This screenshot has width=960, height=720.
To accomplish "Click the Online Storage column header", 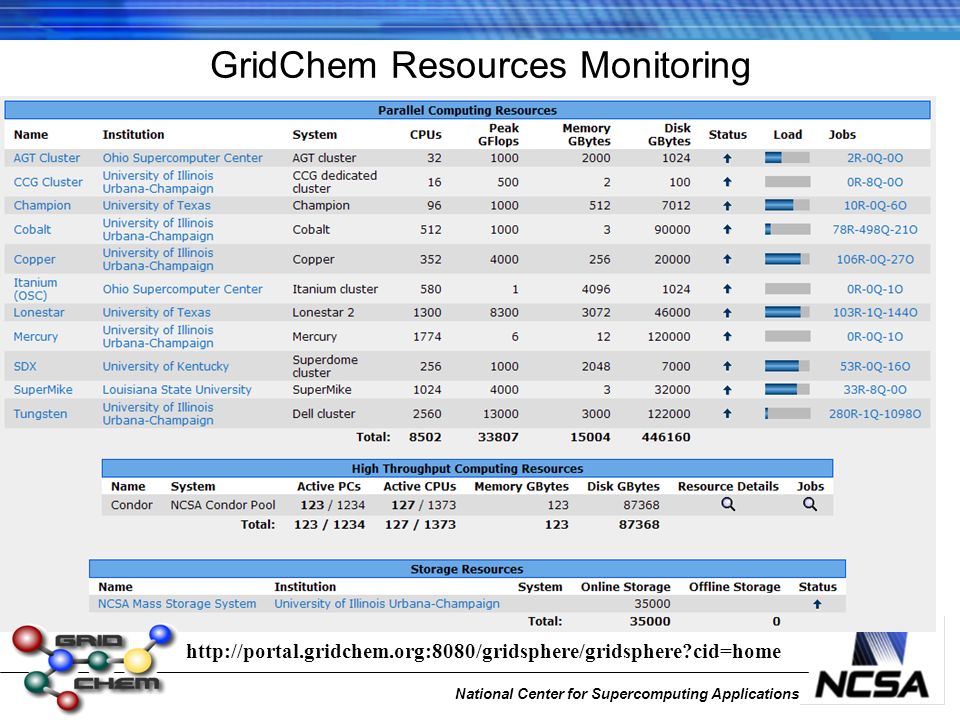I will pyautogui.click(x=626, y=587).
